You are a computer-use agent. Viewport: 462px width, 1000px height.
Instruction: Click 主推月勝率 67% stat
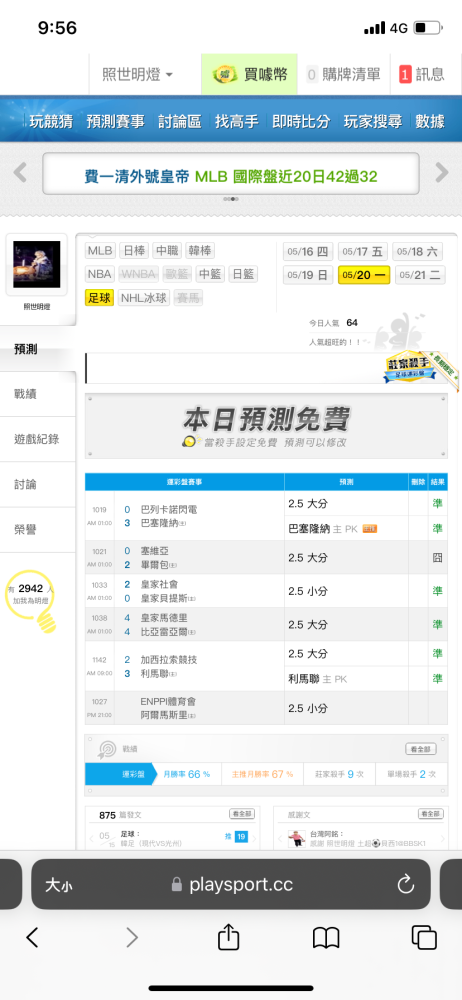coord(262,774)
